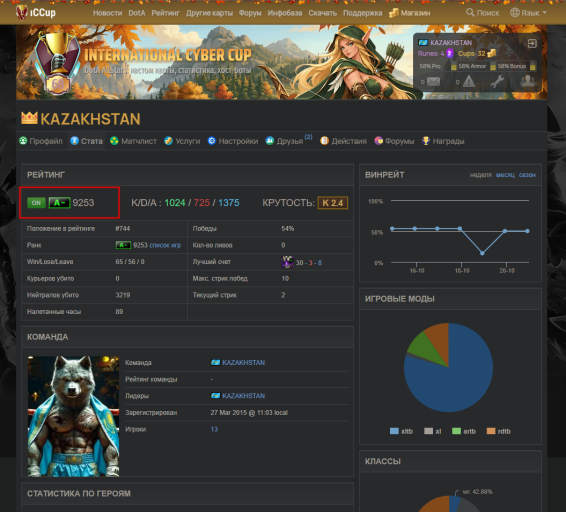Switch to the Профайл tab
Viewport: 566px width, 512px height.
point(41,141)
